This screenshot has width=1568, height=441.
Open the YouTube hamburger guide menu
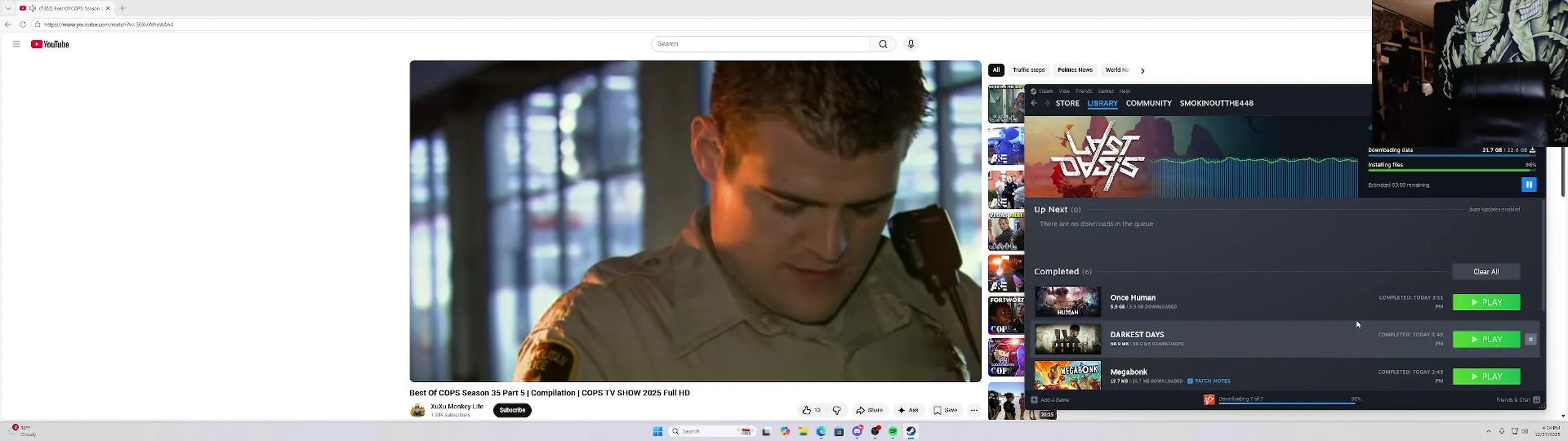[x=17, y=44]
